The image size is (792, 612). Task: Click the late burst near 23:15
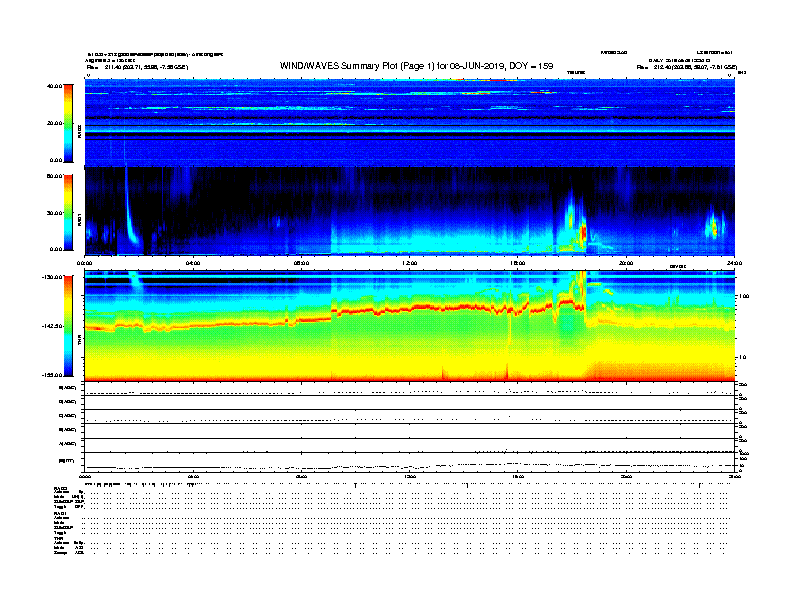[714, 226]
